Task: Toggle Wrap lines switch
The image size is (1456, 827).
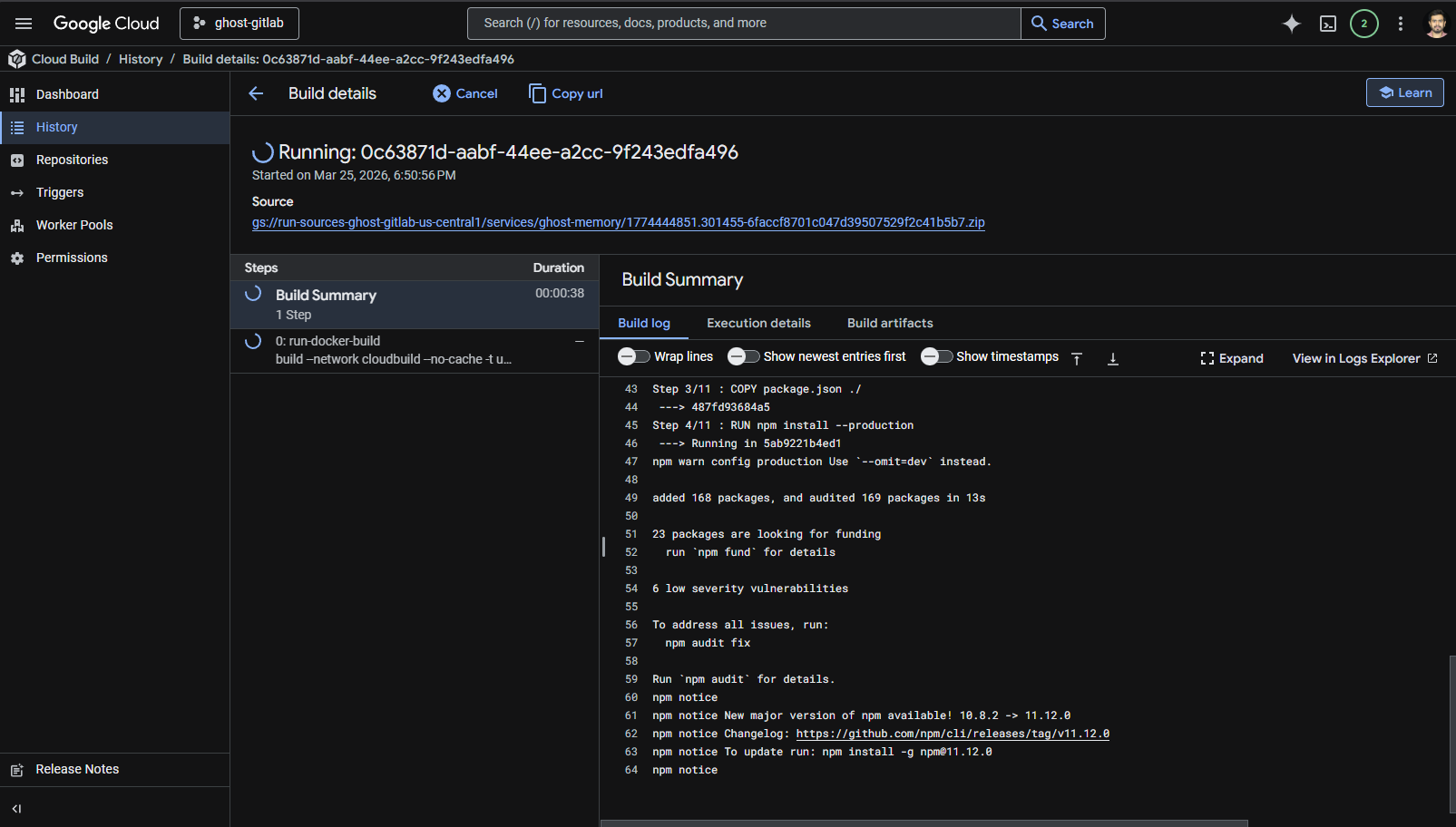Action: point(634,356)
